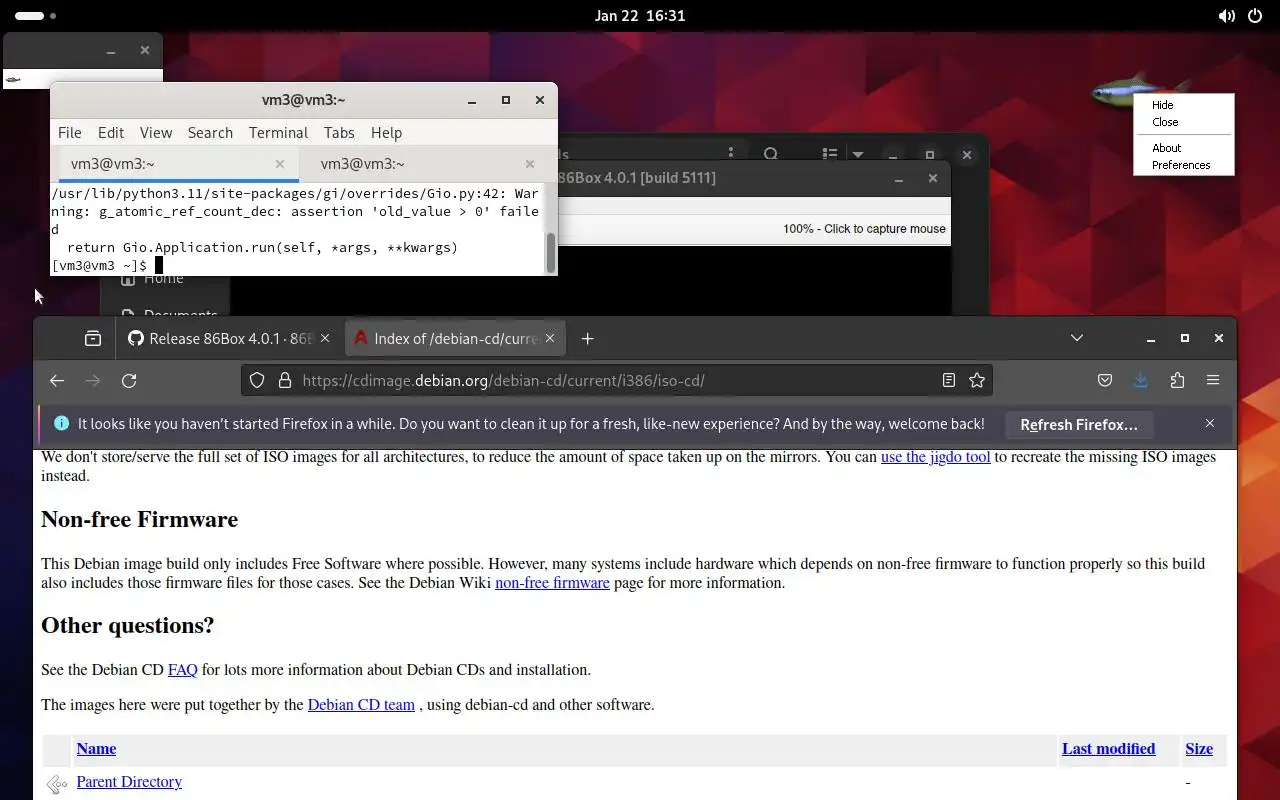Image resolution: width=1280 pixels, height=800 pixels.
Task: Open the system volume indicator
Action: click(x=1227, y=16)
